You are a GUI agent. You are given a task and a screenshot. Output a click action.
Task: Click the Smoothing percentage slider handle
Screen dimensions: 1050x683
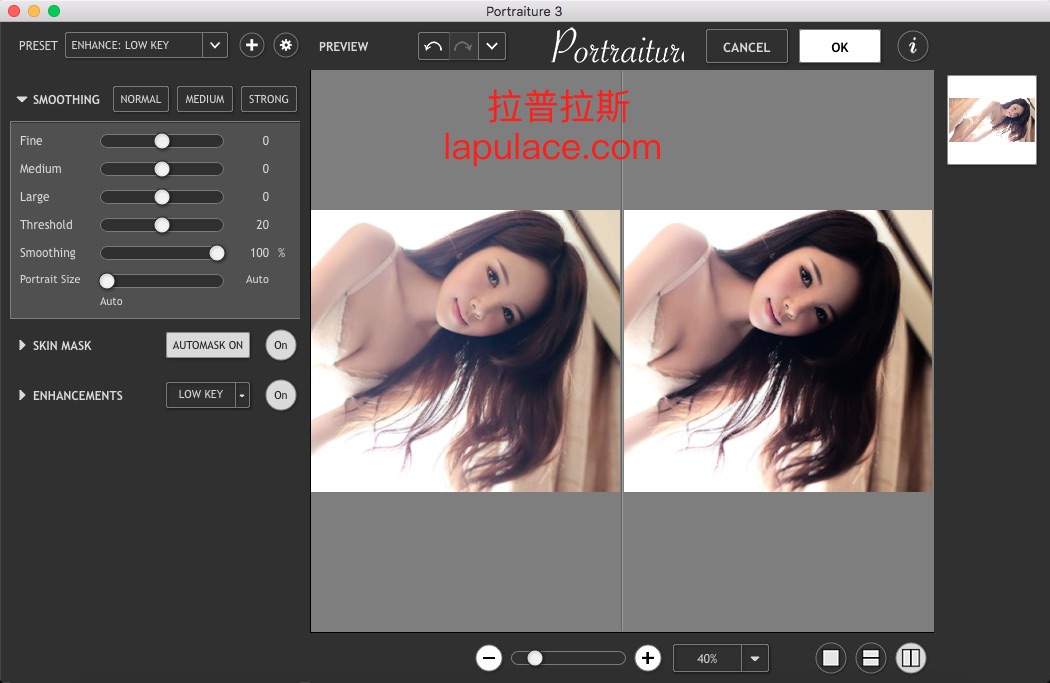(216, 253)
